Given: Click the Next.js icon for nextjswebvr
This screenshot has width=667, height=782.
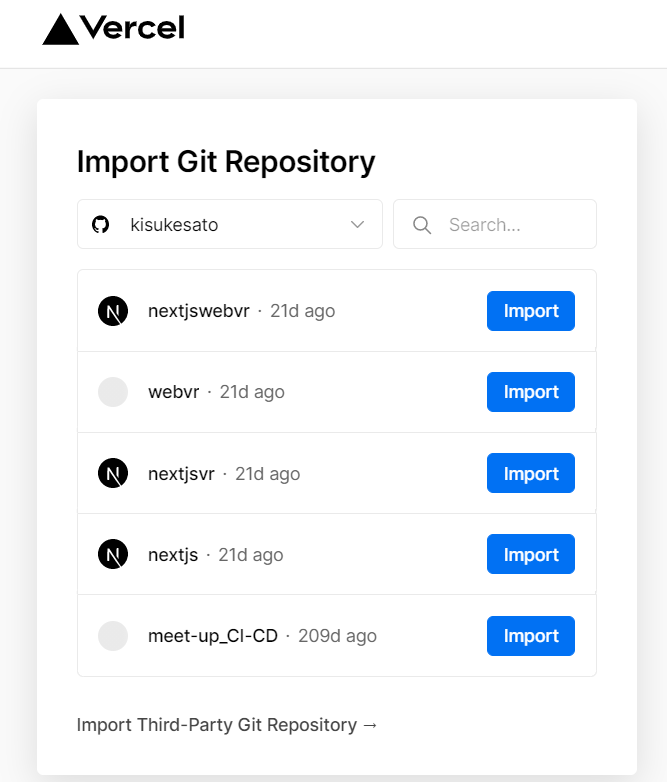Looking at the screenshot, I should (113, 311).
